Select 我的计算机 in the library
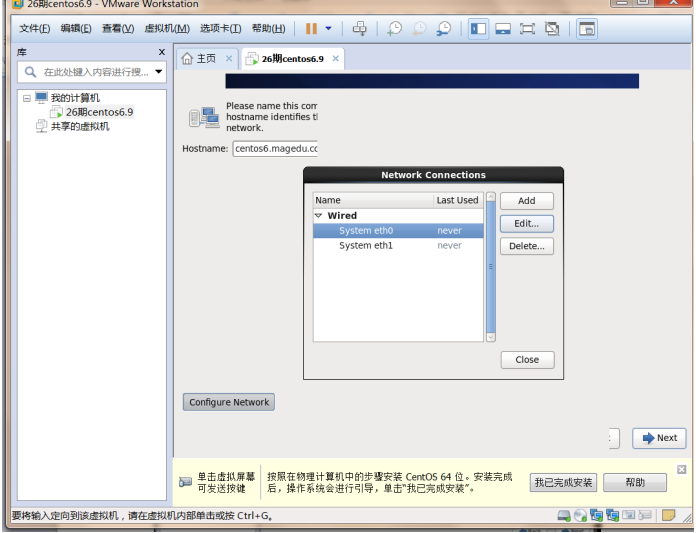The image size is (696, 533). tap(75, 98)
